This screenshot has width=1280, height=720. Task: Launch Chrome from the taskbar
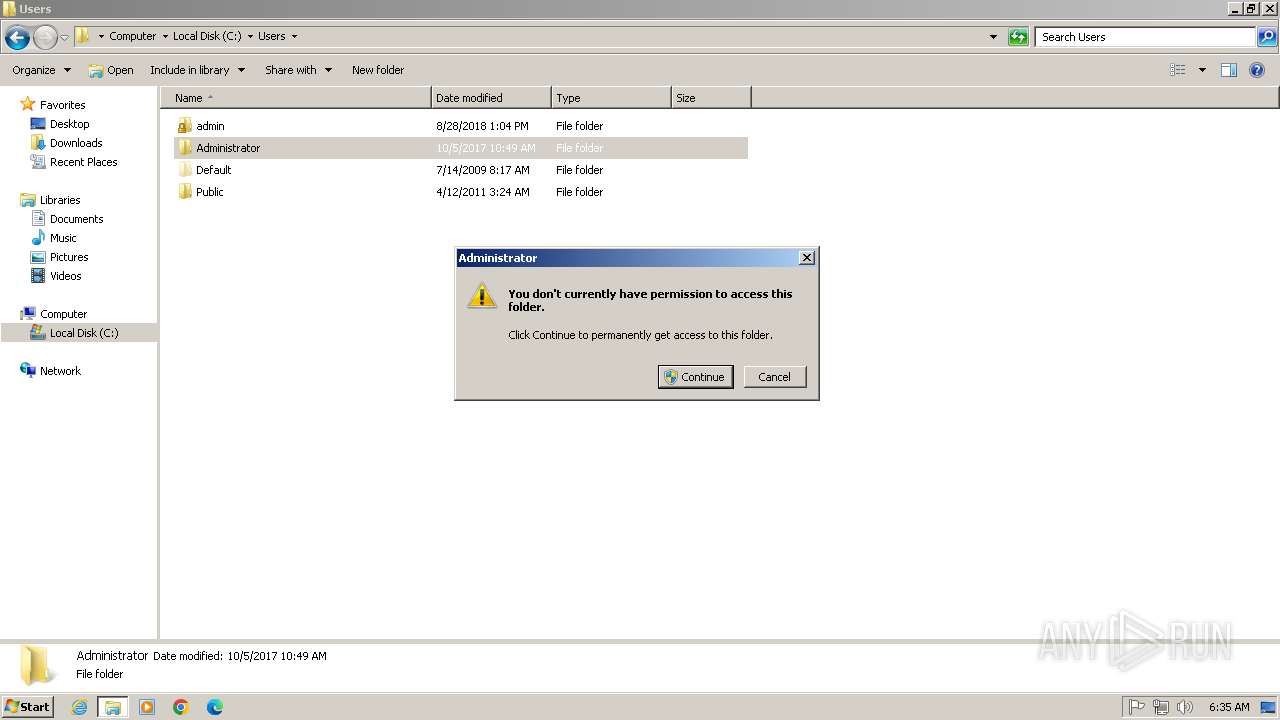point(181,707)
